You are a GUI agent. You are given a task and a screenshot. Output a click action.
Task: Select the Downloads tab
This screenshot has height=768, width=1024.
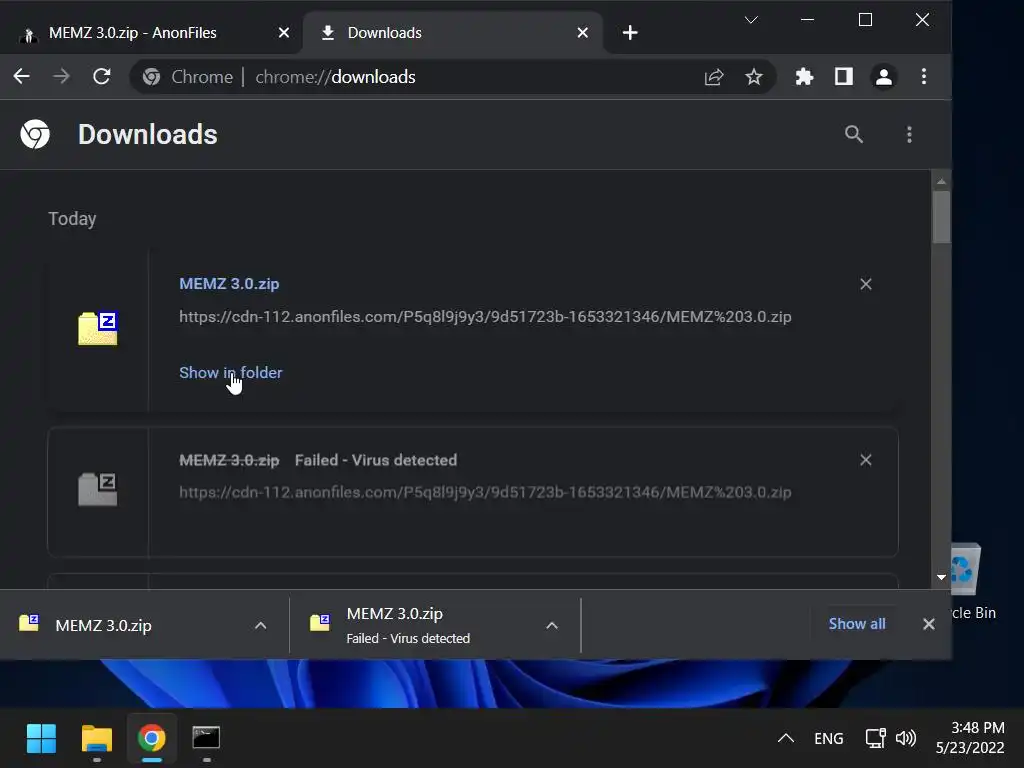point(452,33)
